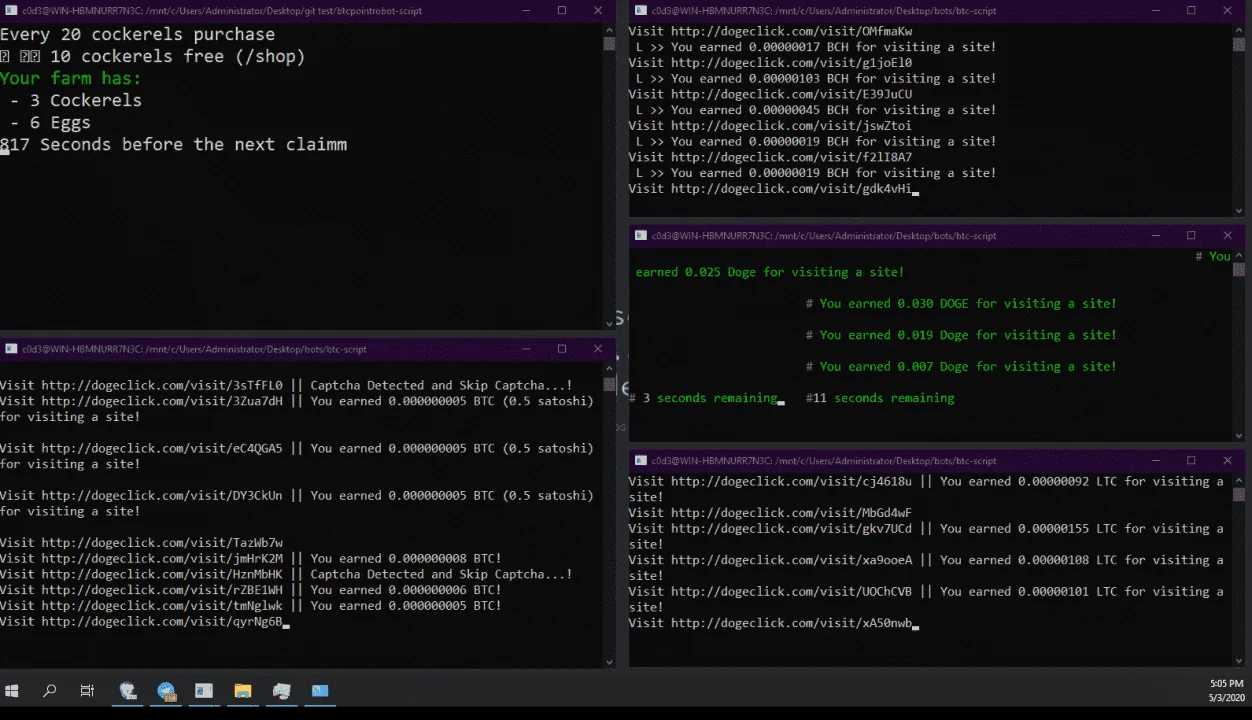
Task: Click '#11 seconds remaining' text
Action: tap(880, 398)
